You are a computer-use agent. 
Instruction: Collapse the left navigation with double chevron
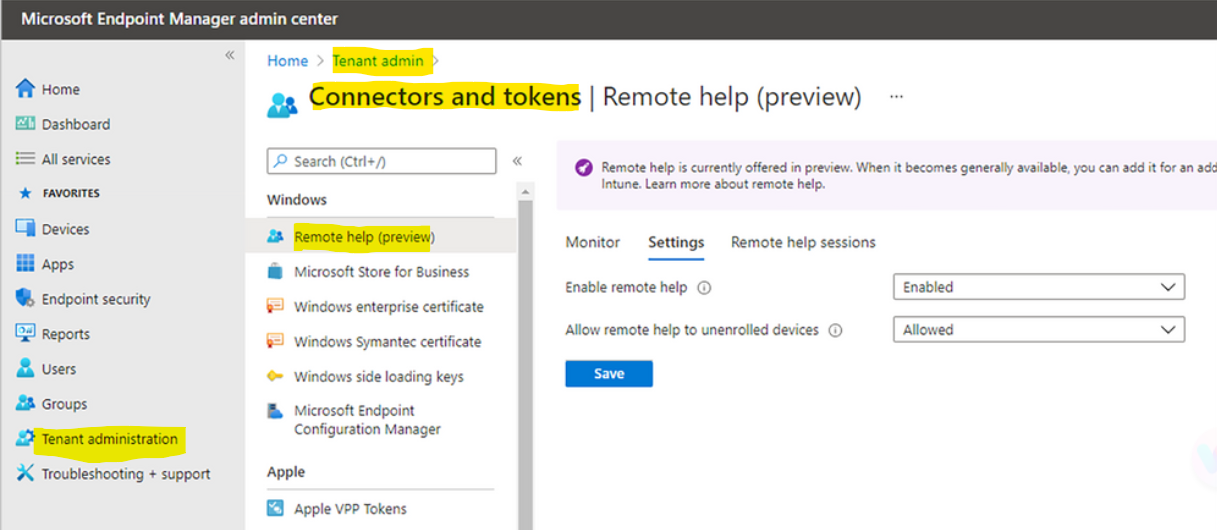click(229, 55)
